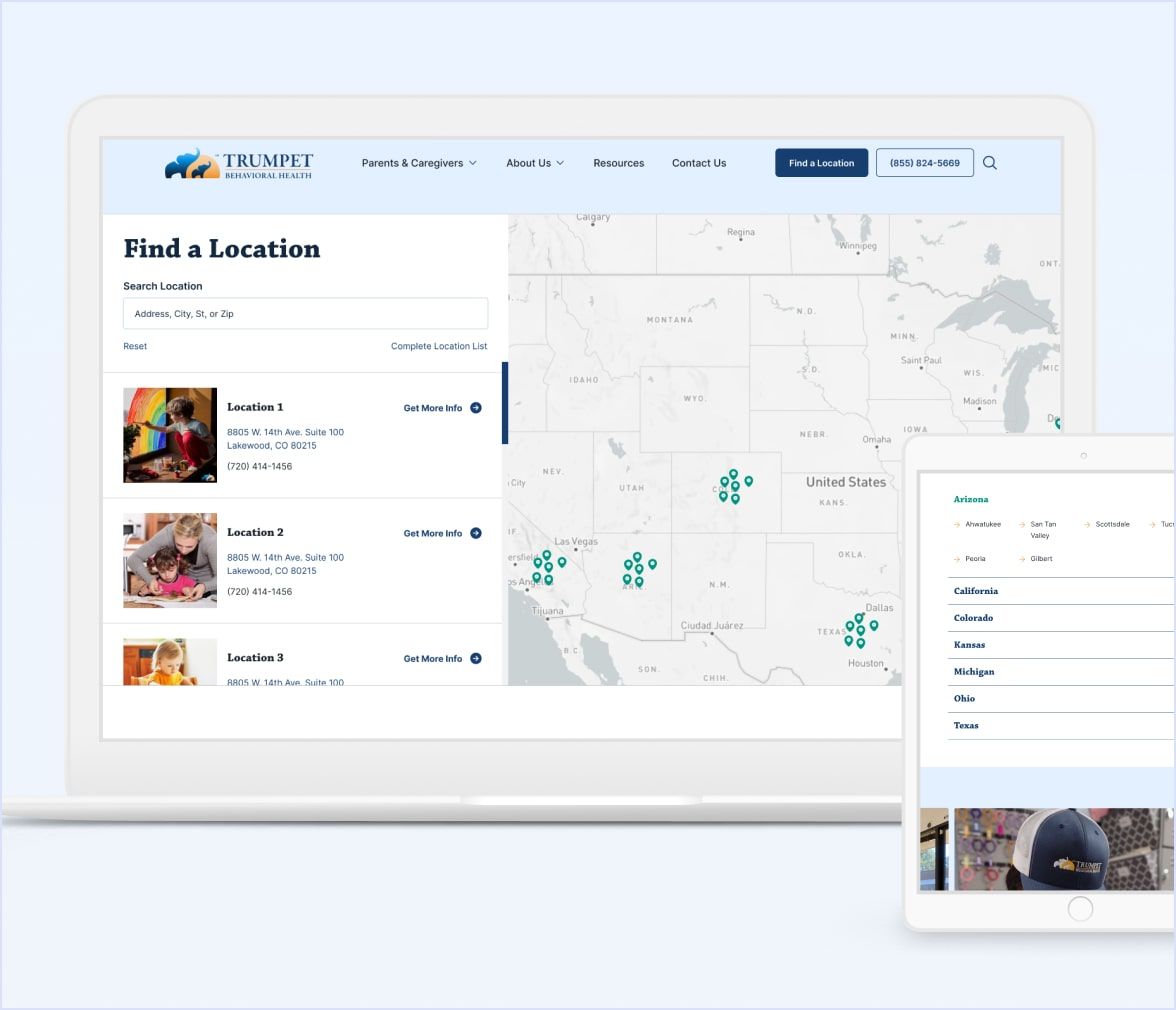Select the easternmost map pin in Colorado
This screenshot has height=1010, width=1176.
coord(748,481)
